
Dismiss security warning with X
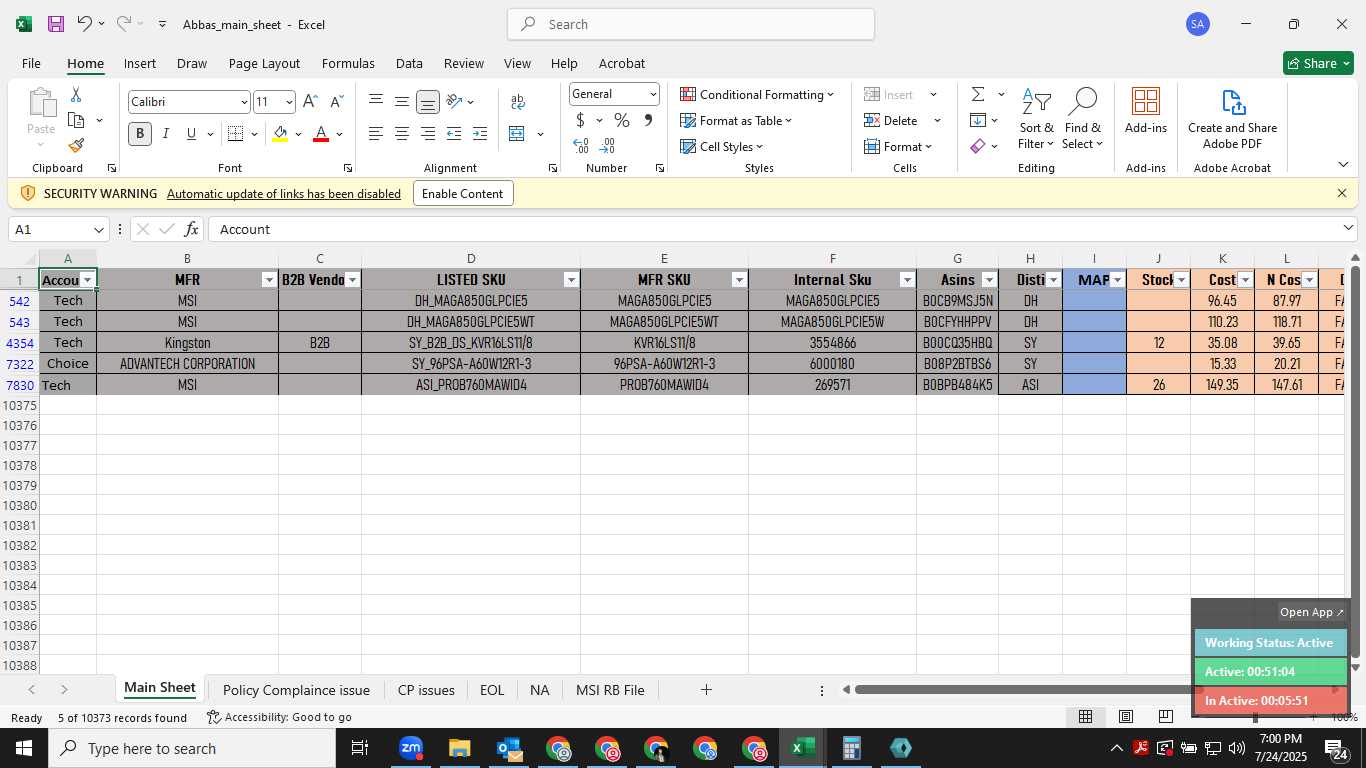click(1342, 193)
